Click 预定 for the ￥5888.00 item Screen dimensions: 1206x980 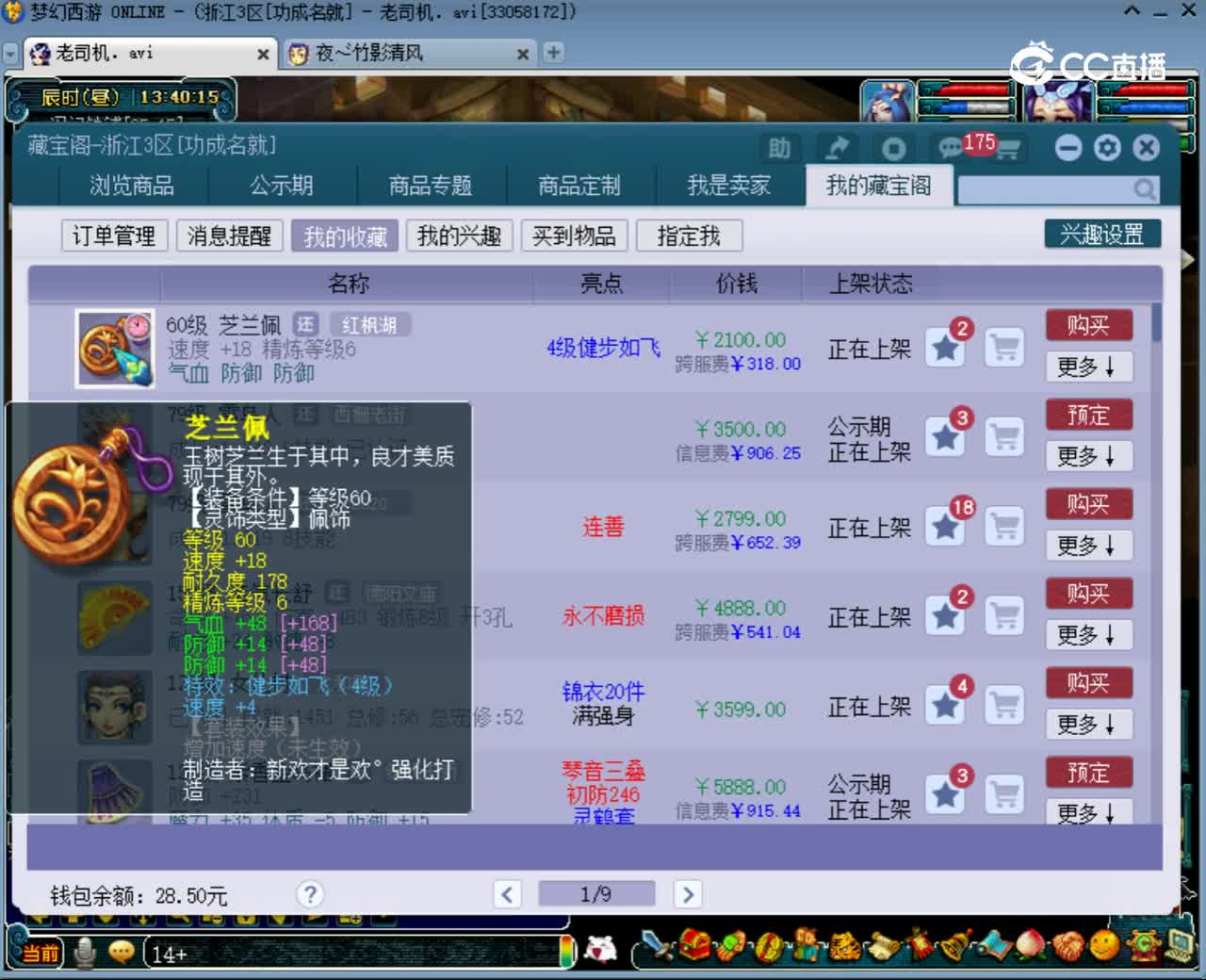pos(1088,773)
